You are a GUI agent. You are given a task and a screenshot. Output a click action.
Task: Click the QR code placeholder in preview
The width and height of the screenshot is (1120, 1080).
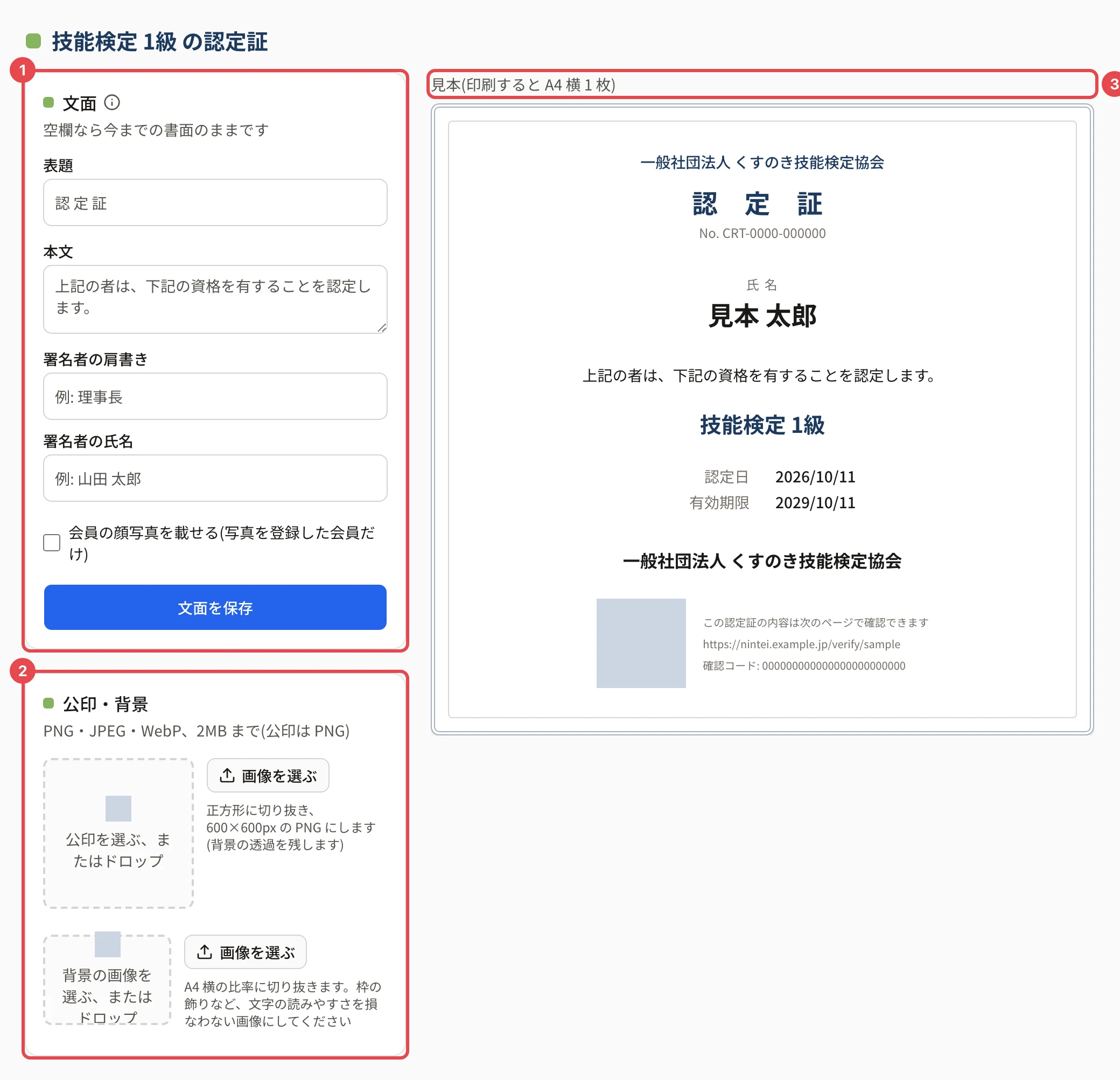pos(641,643)
